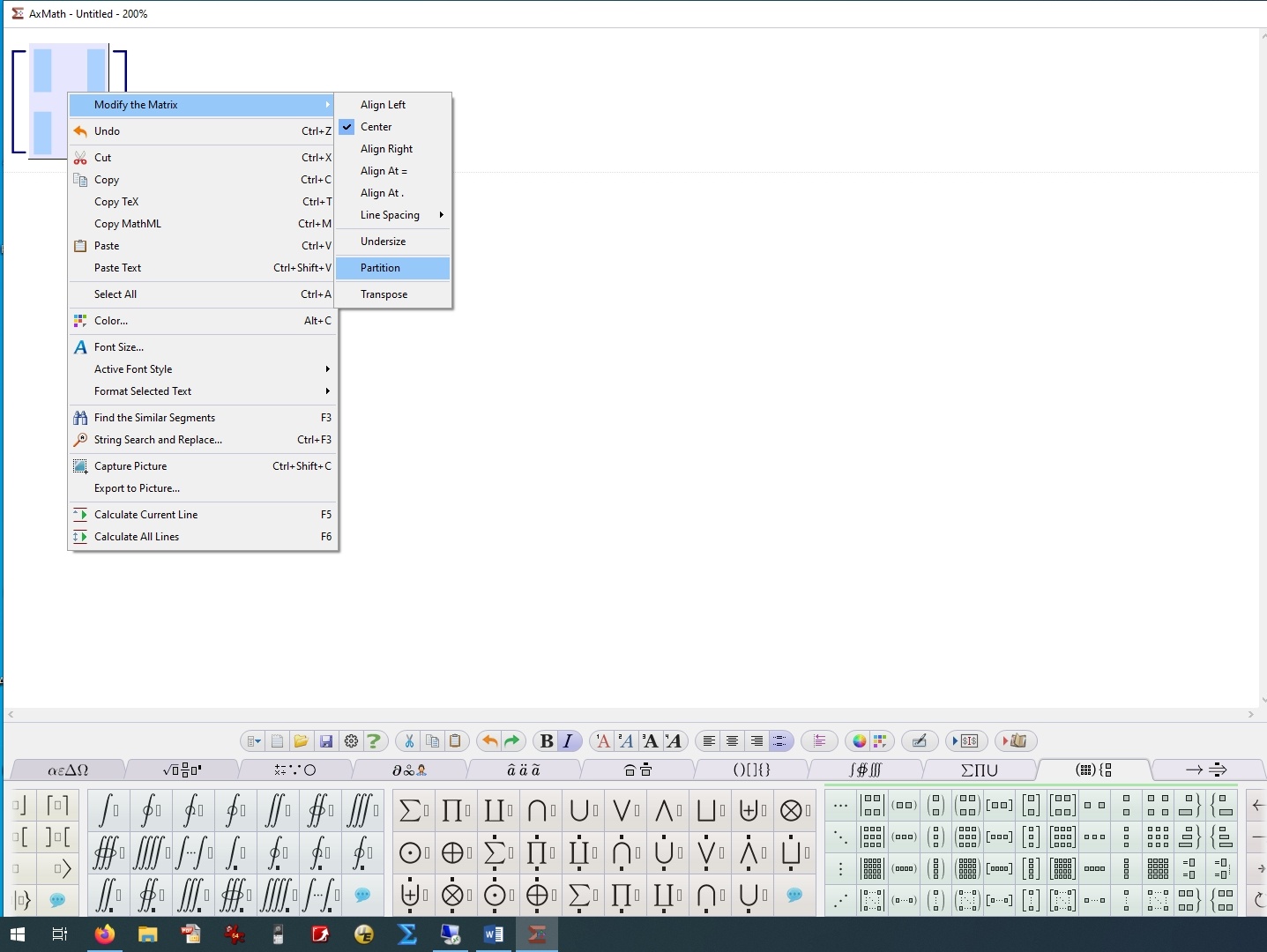Open Microsoft Word from the taskbar
The height and width of the screenshot is (952, 1267).
point(493,934)
